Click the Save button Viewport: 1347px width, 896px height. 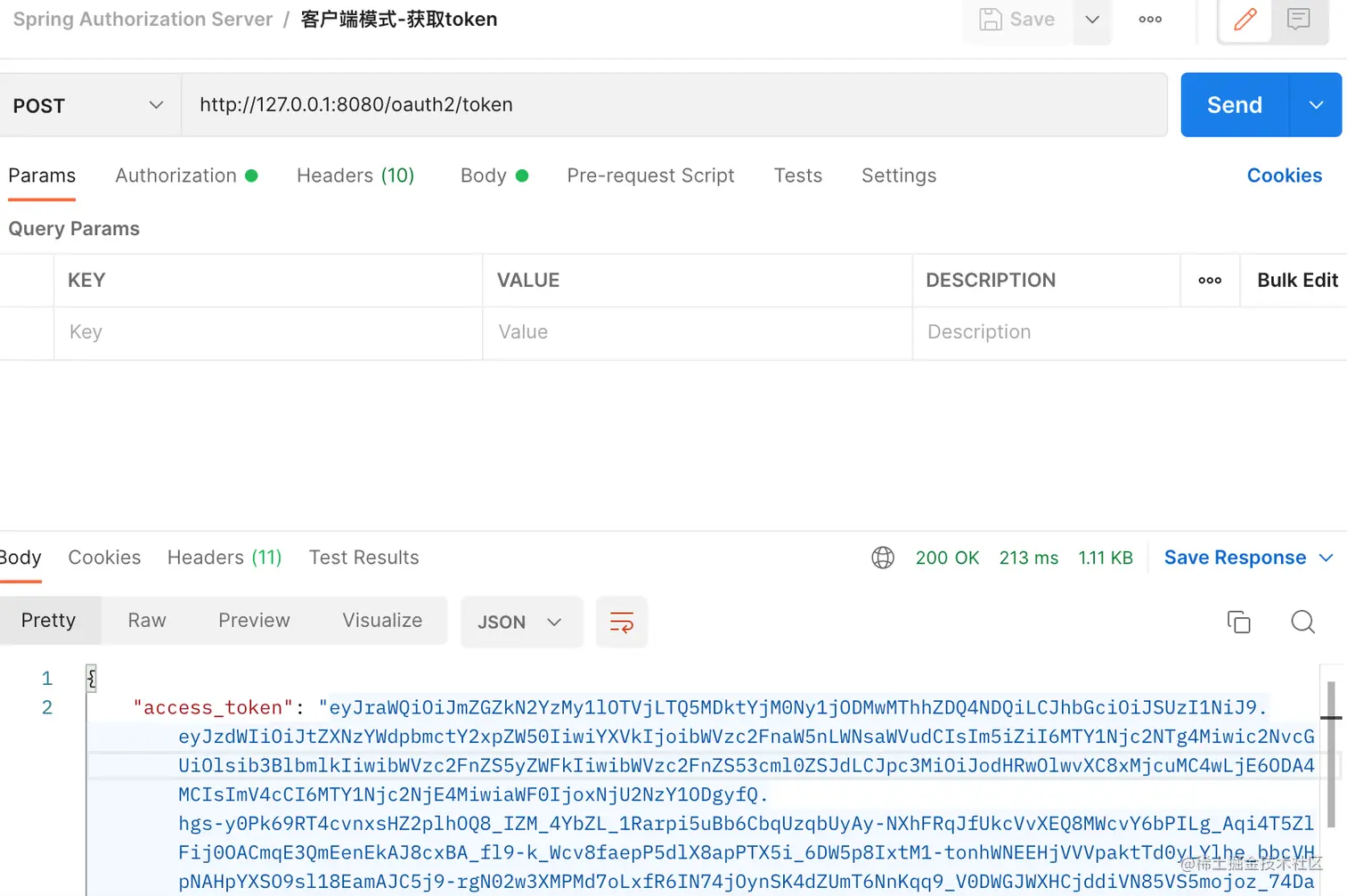1017,19
